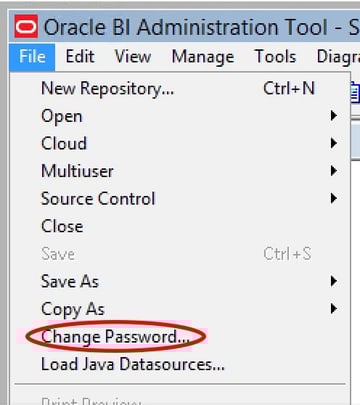Open the View menu
The height and width of the screenshot is (405, 360).
click(x=133, y=57)
